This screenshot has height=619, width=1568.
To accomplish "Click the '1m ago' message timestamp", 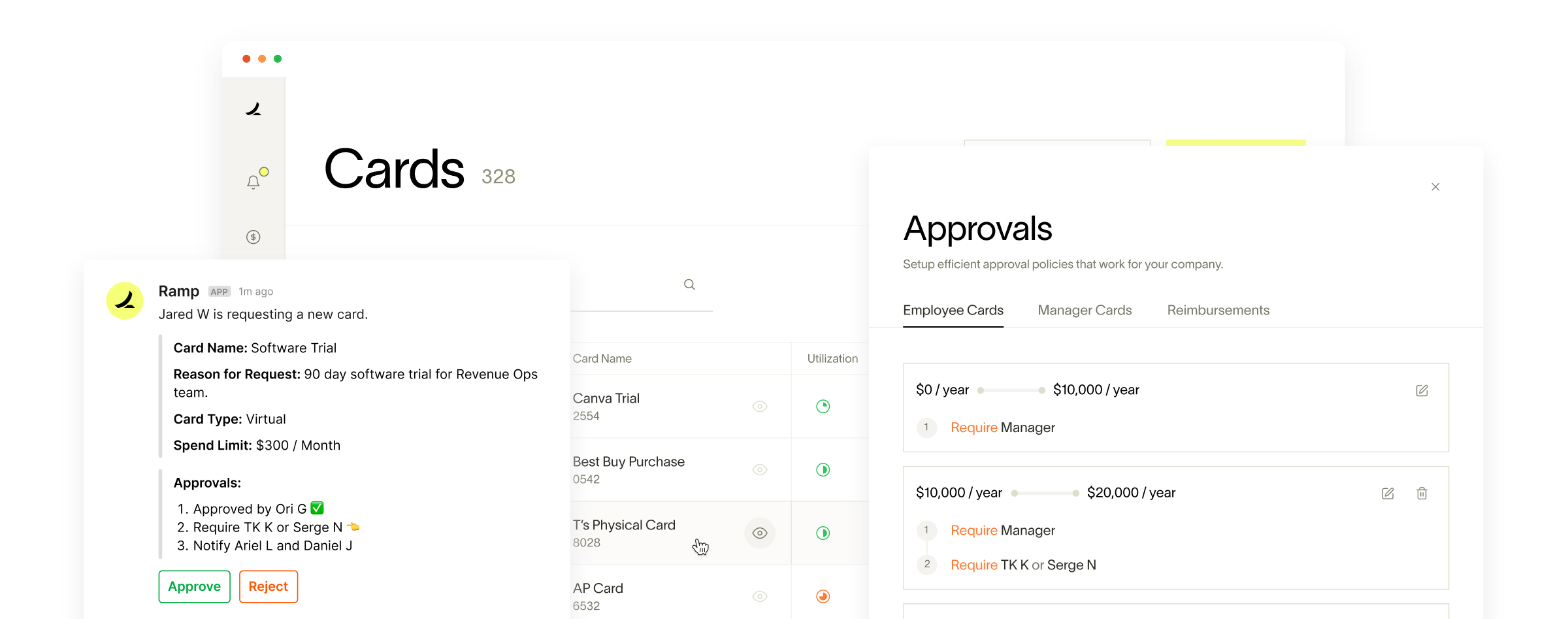I will pos(255,292).
